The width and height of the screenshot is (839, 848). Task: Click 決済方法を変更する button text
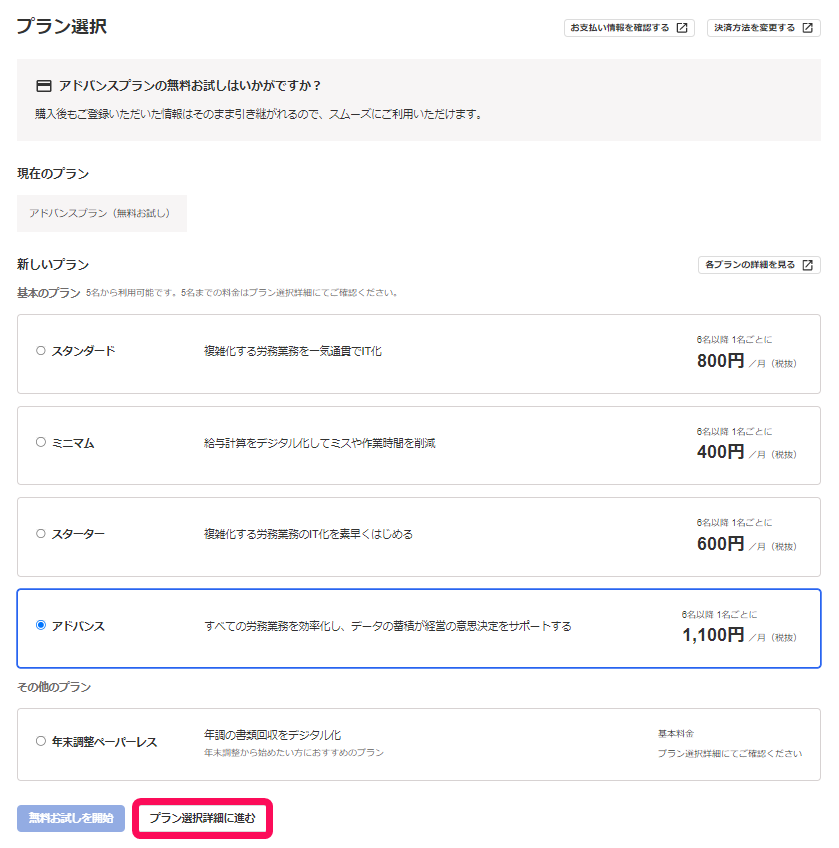[x=754, y=28]
